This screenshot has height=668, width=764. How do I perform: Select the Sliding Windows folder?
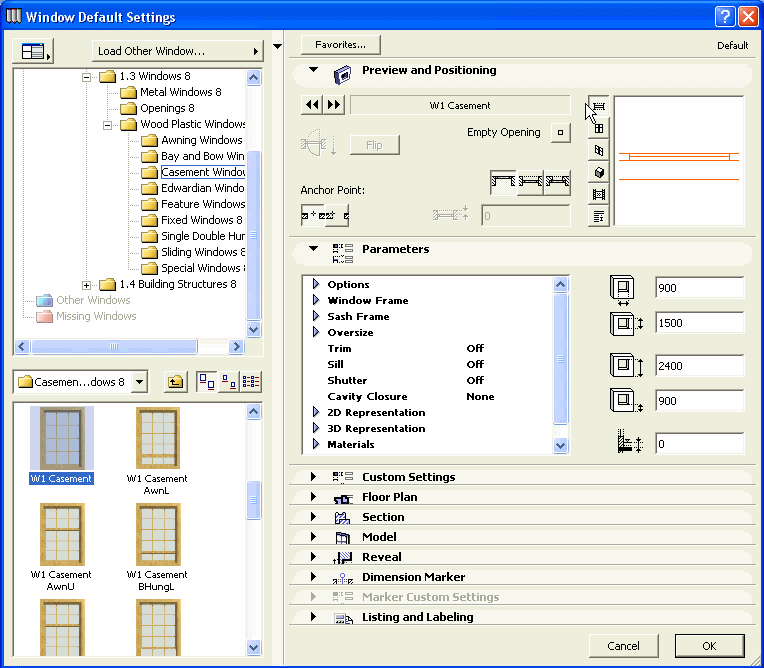click(202, 252)
